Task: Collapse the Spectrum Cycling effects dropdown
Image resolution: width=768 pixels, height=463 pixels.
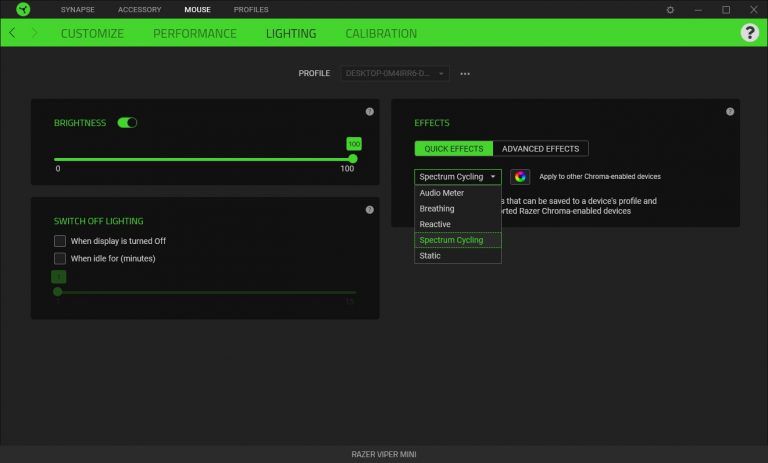Action: point(458,177)
